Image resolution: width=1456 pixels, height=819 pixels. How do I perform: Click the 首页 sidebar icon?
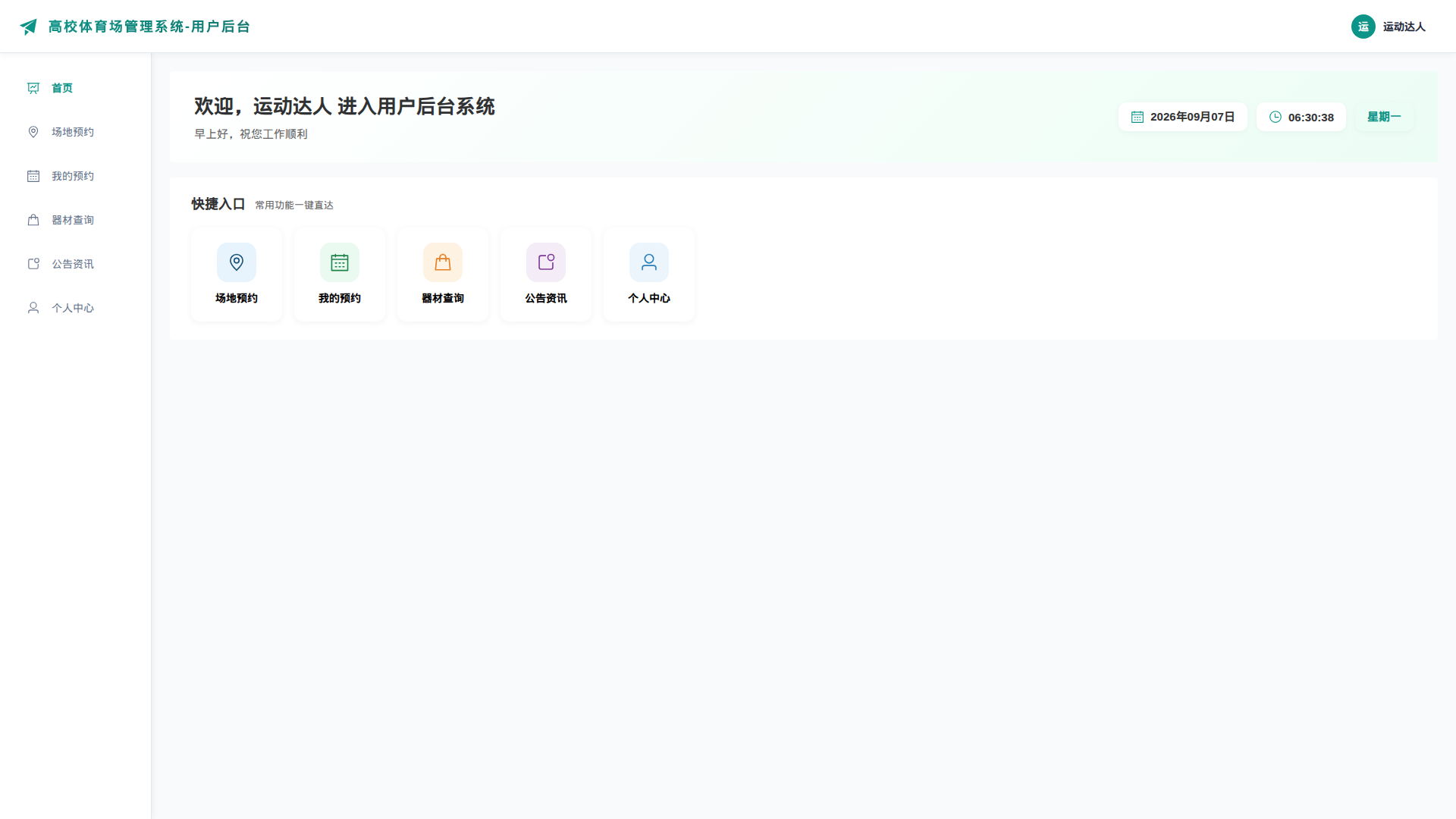[x=33, y=88]
